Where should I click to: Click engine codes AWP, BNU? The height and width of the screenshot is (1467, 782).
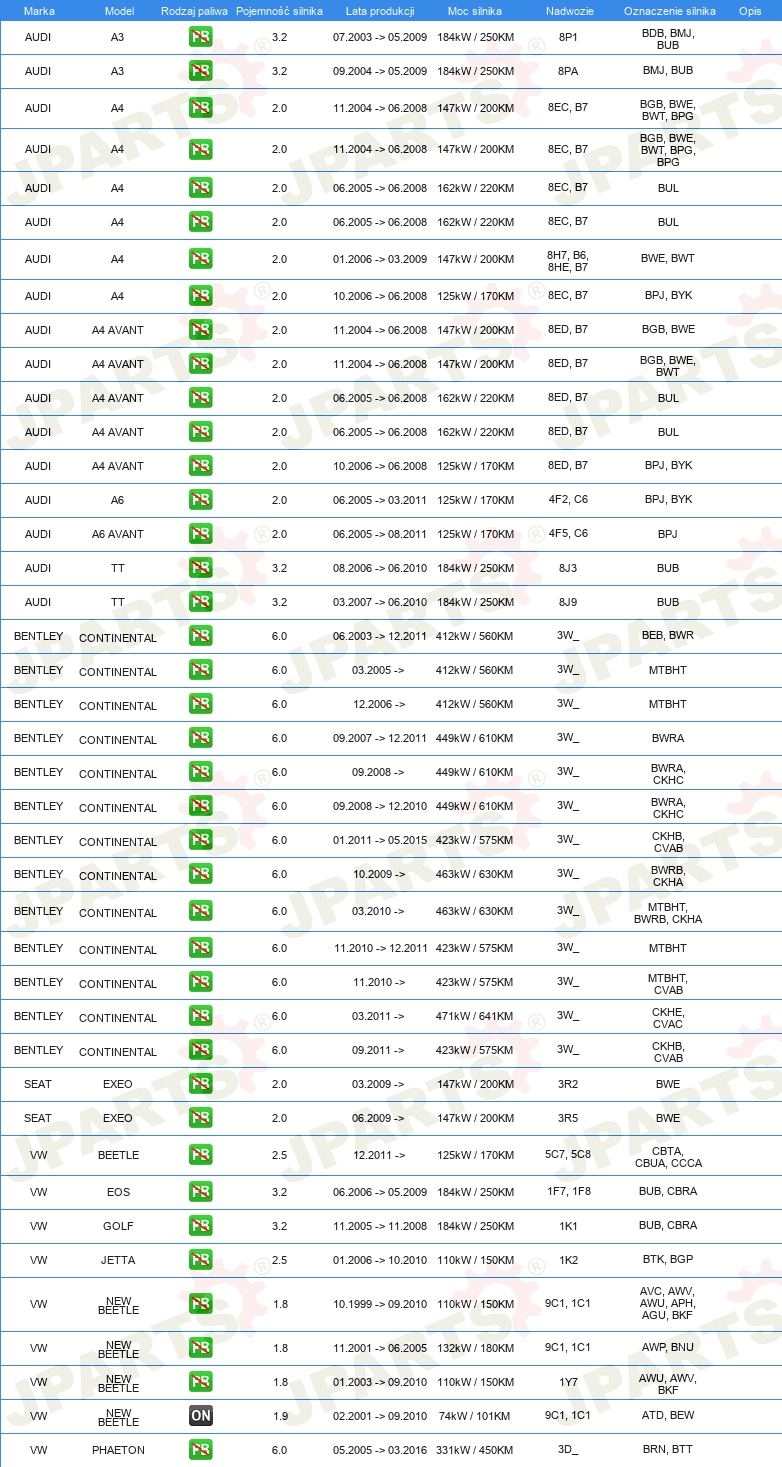point(668,1347)
